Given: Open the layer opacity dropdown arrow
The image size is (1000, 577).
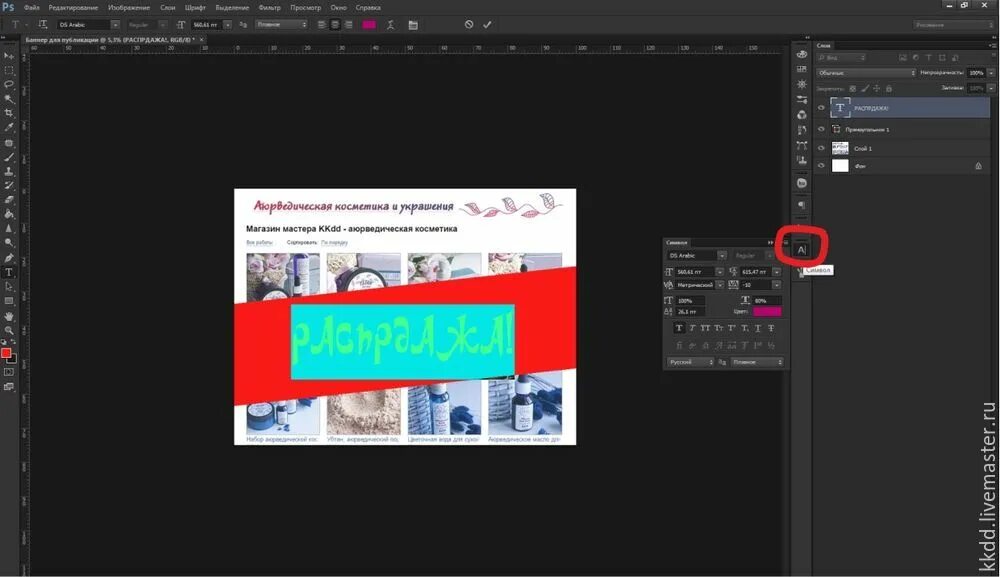Looking at the screenshot, I should pos(990,73).
